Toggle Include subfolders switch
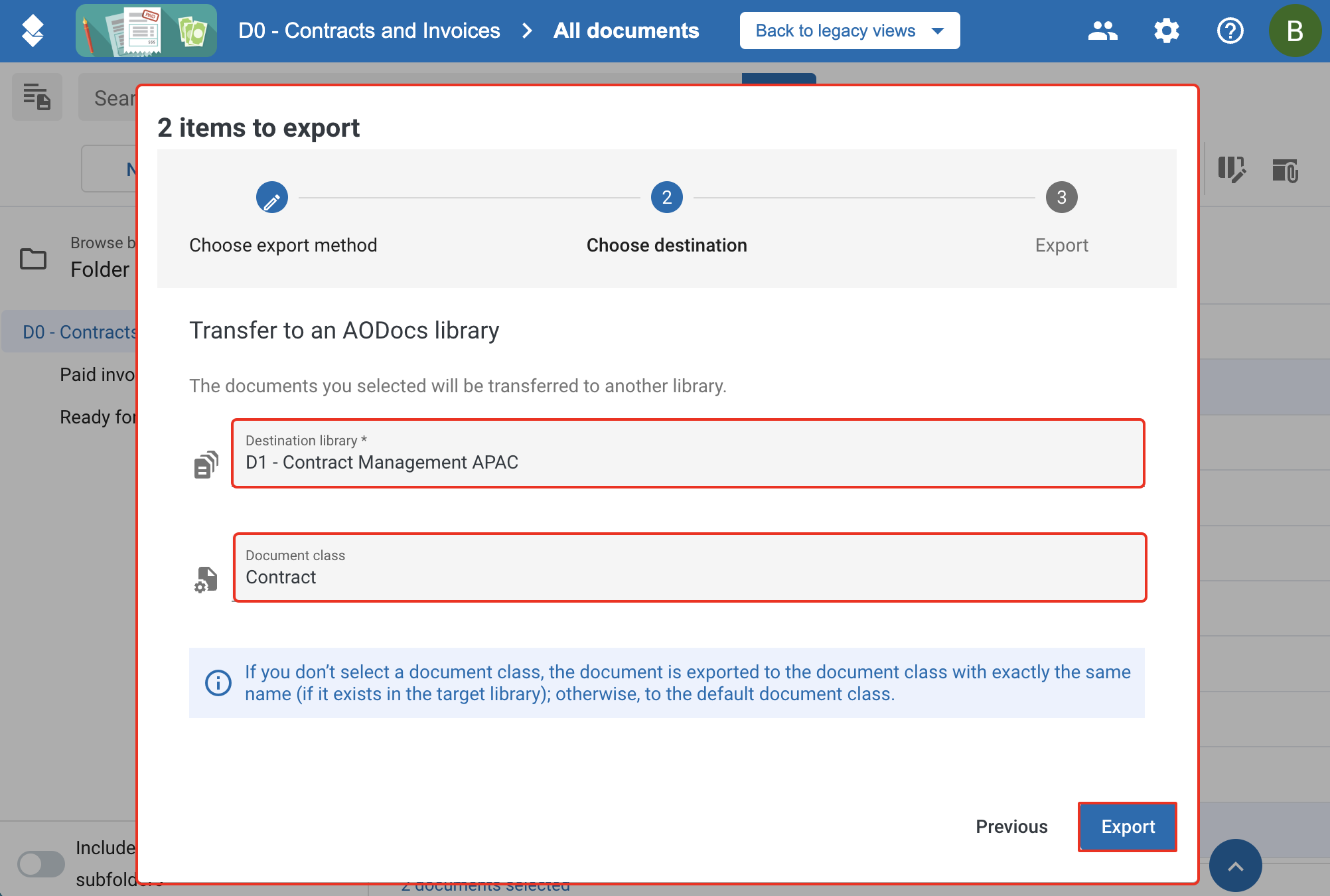The width and height of the screenshot is (1330, 896). pyautogui.click(x=41, y=864)
